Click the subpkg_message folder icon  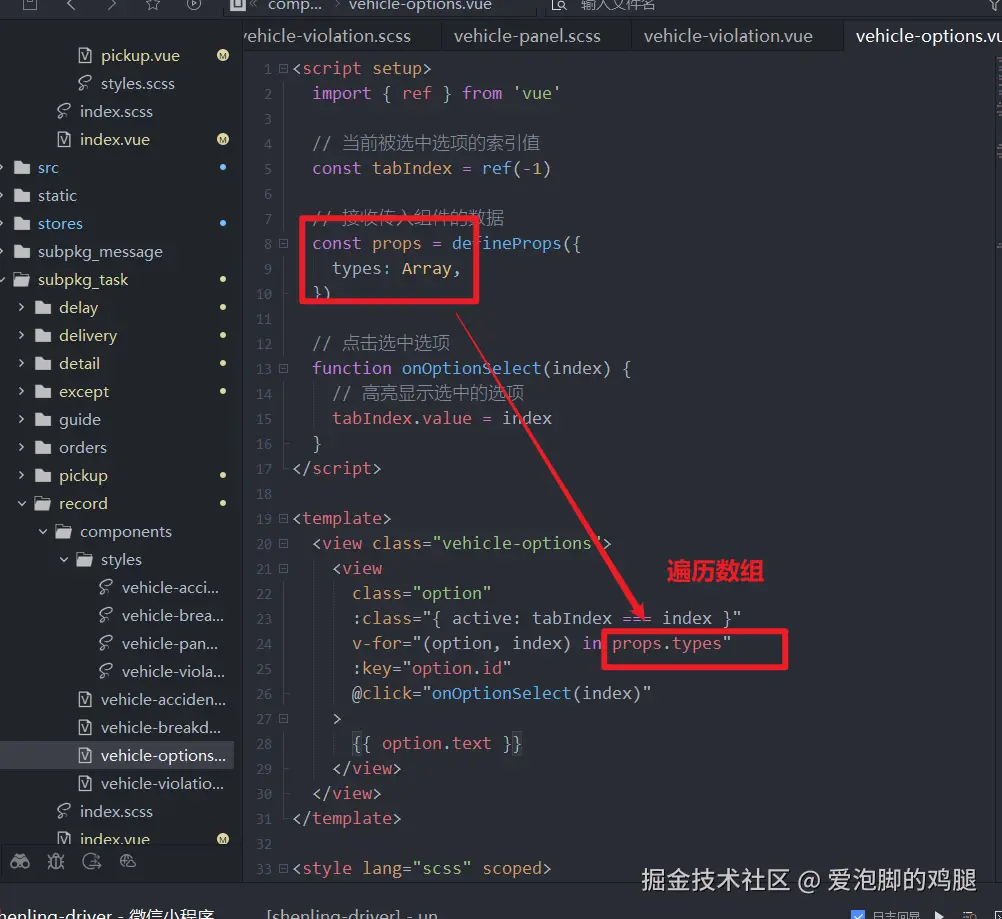click(x=22, y=251)
